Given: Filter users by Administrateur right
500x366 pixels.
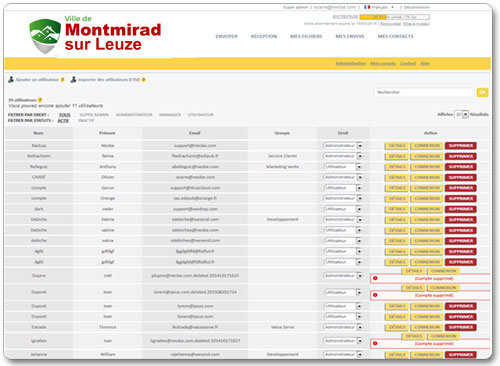Looking at the screenshot, I should click(134, 115).
